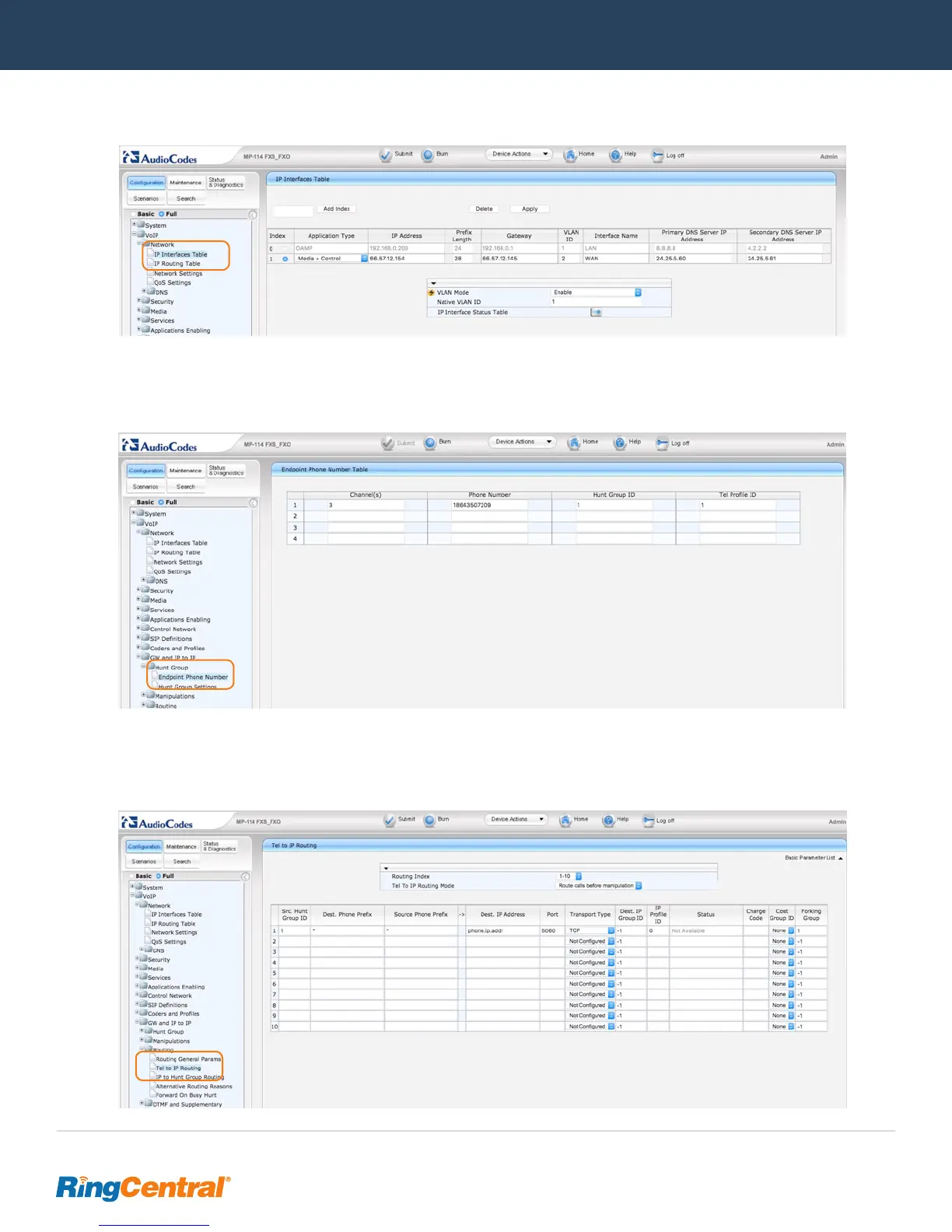Open Tel To IP Routing Mode dropdown
This screenshot has width=952, height=1232.
pyautogui.click(x=638, y=886)
